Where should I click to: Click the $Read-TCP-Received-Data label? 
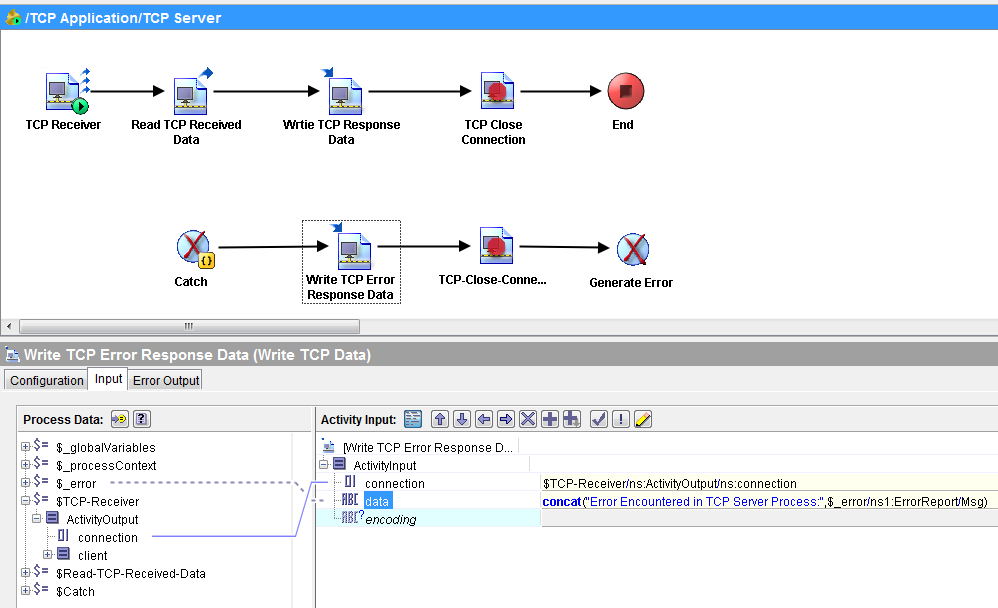130,574
